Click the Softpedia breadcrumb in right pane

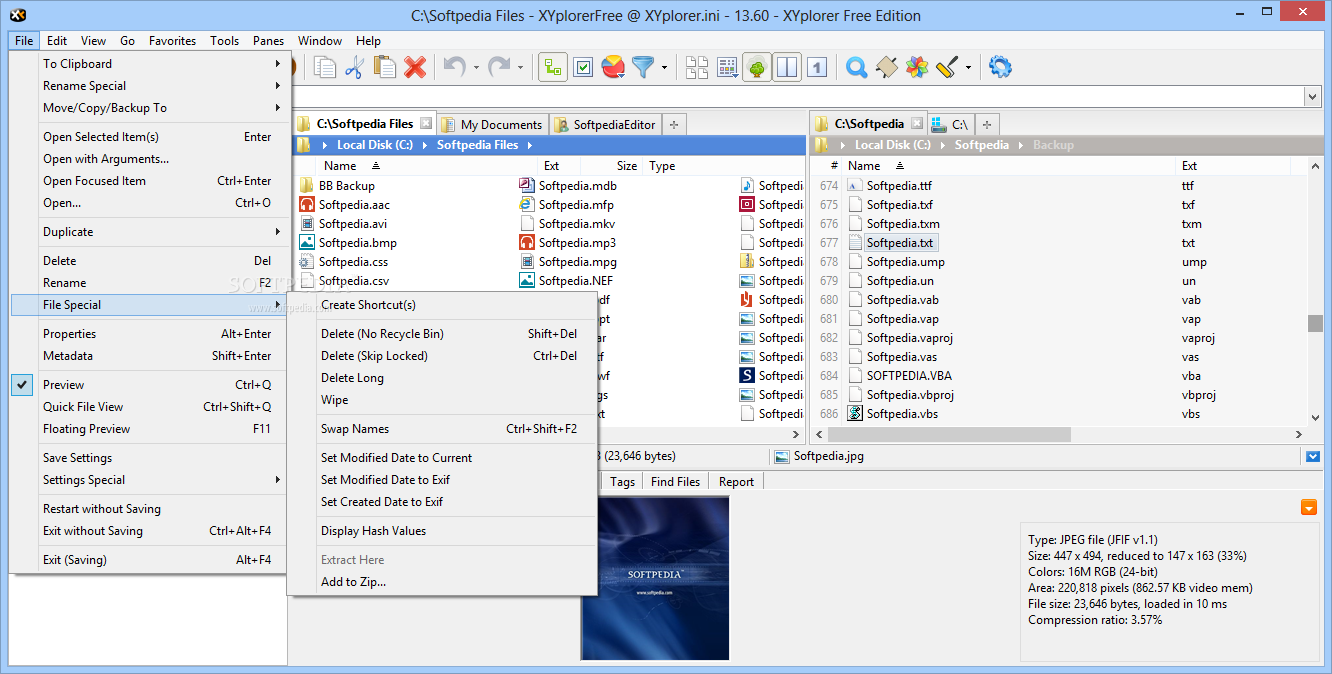point(981,145)
